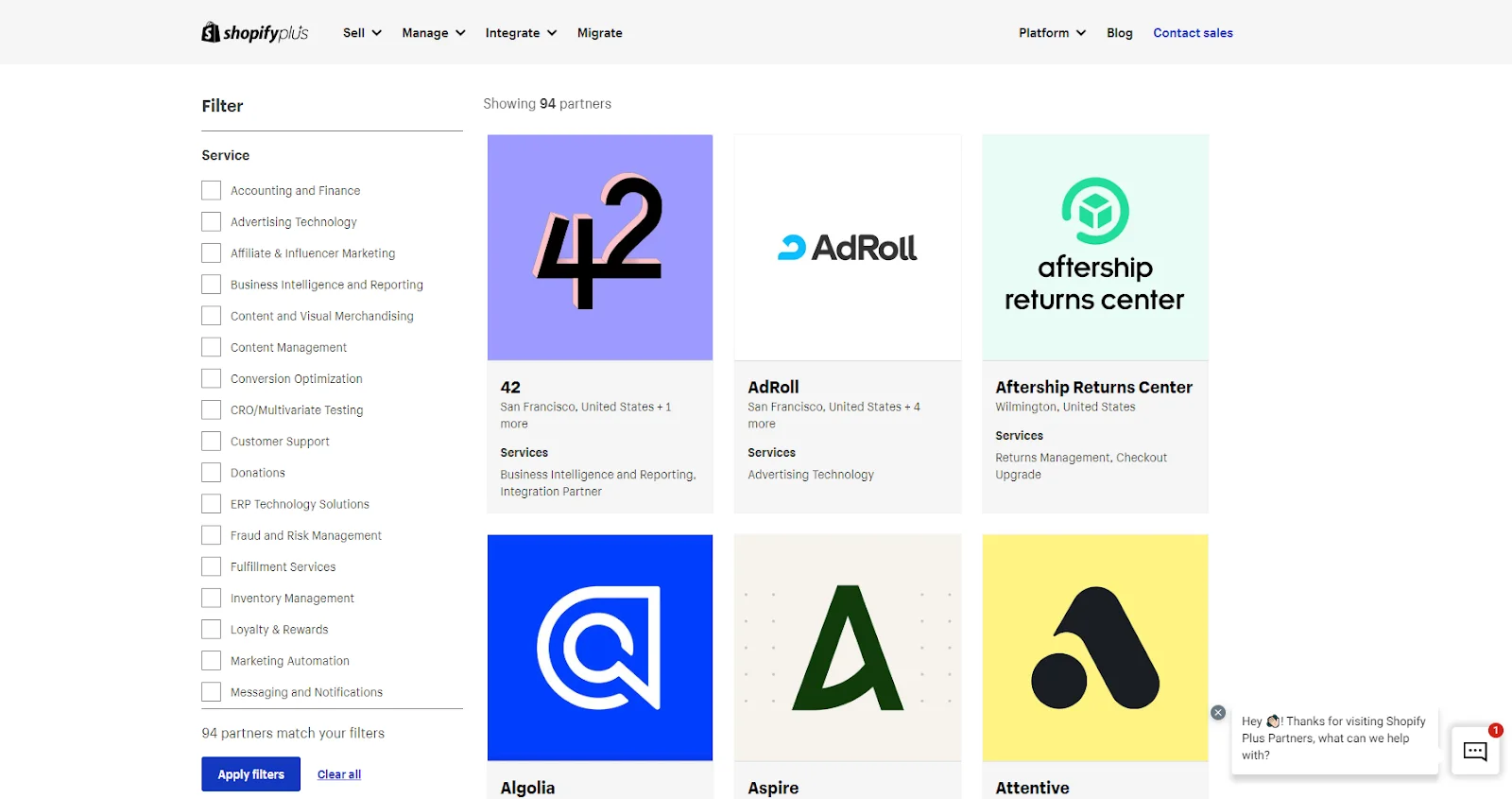Viewport: 1512px width, 799px height.
Task: Open the Migrate page
Action: coord(600,32)
